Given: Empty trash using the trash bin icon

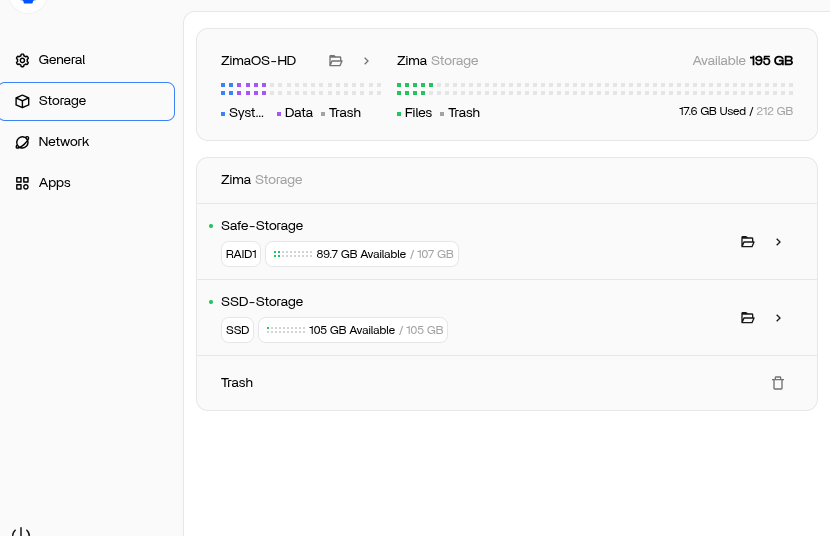Looking at the screenshot, I should click(778, 383).
